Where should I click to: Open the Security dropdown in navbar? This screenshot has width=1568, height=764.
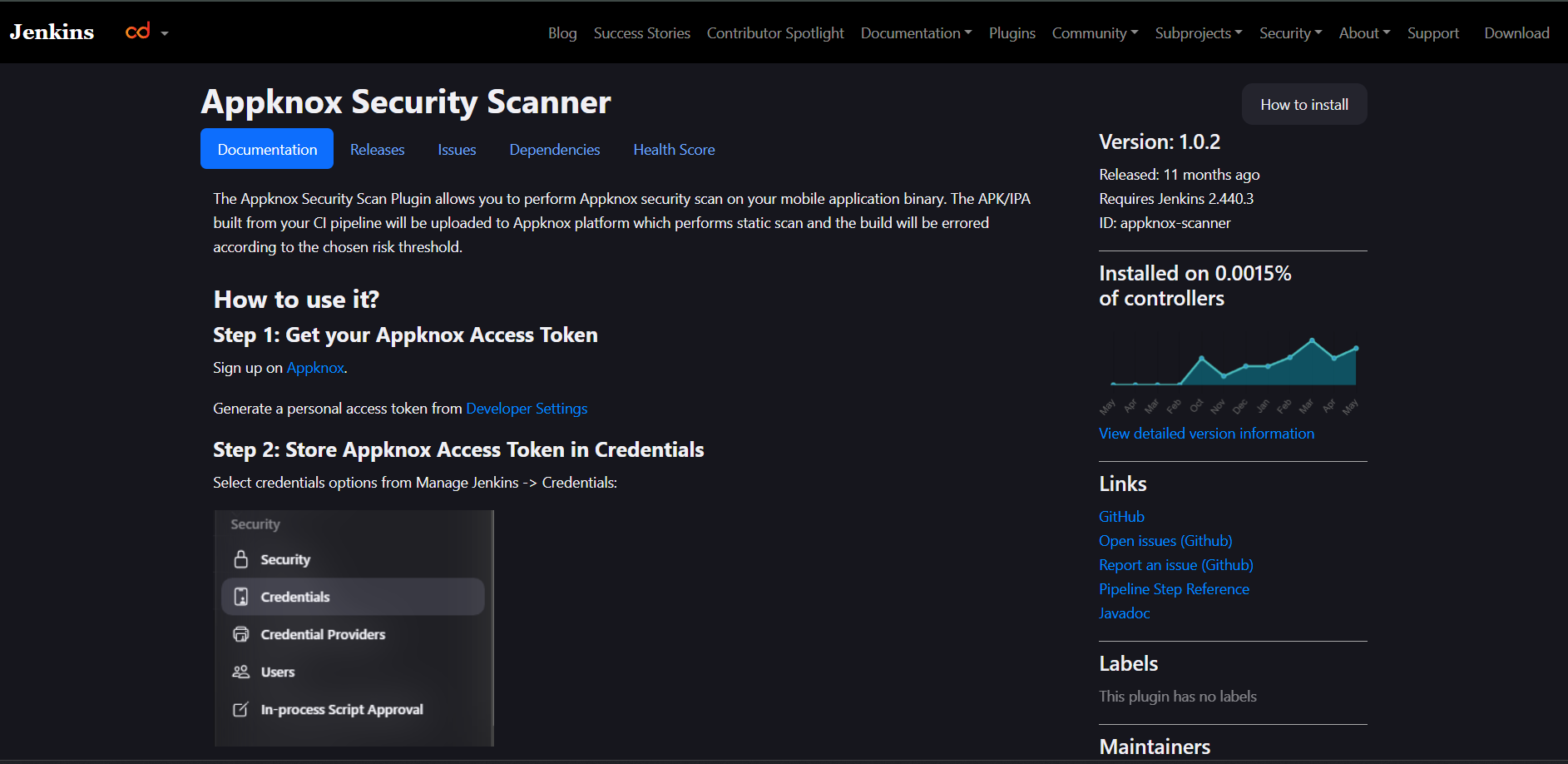pos(1290,33)
